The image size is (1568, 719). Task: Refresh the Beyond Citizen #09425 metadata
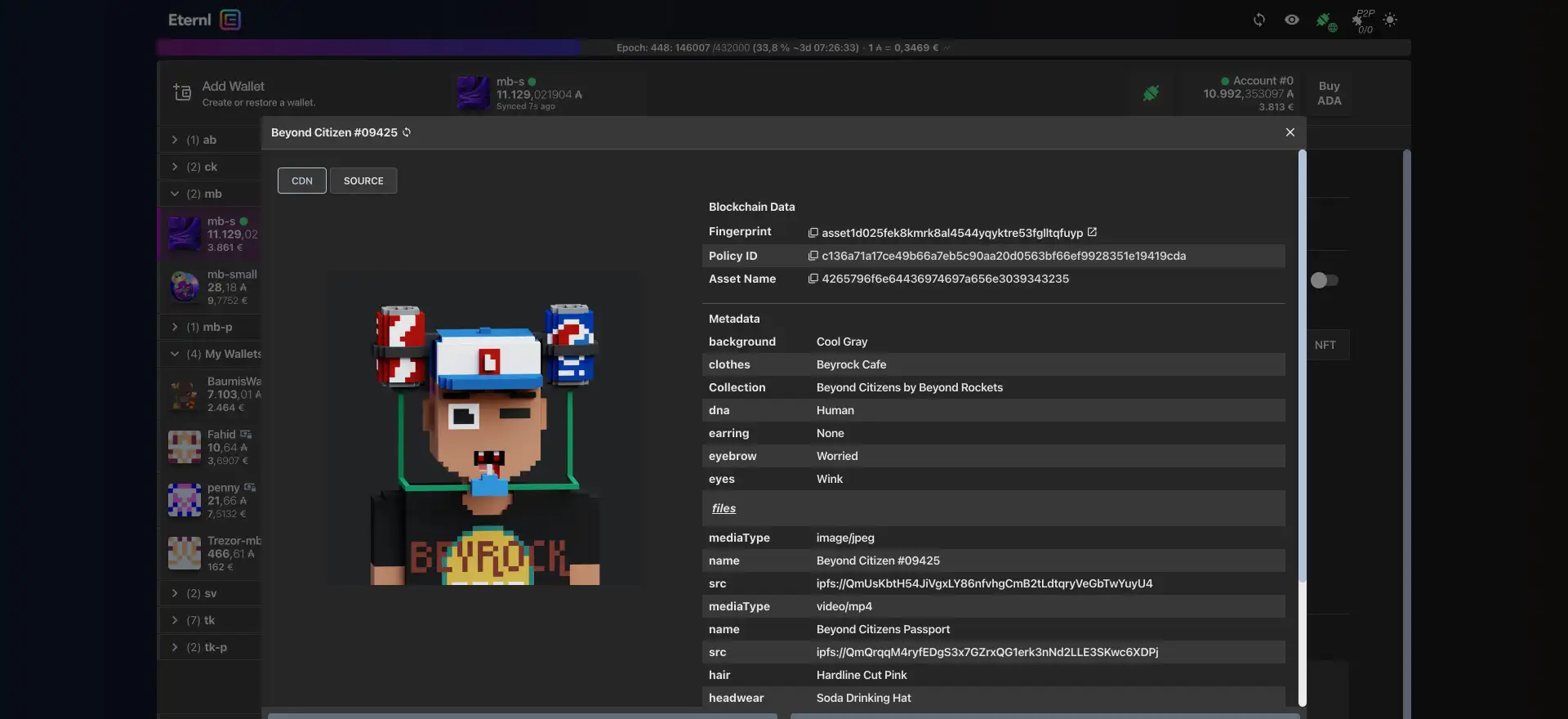[407, 132]
